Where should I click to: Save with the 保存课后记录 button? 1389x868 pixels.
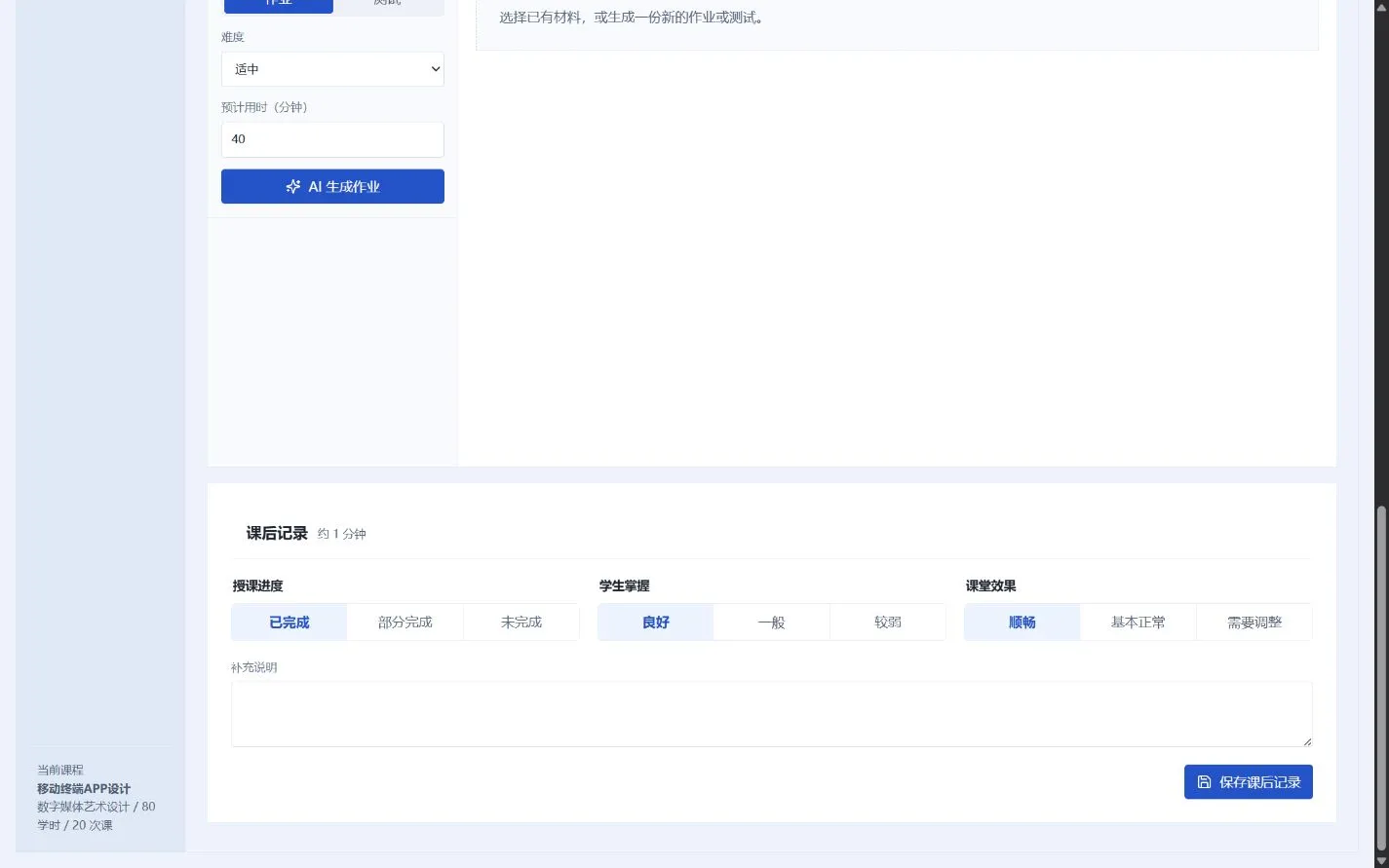[x=1248, y=781]
